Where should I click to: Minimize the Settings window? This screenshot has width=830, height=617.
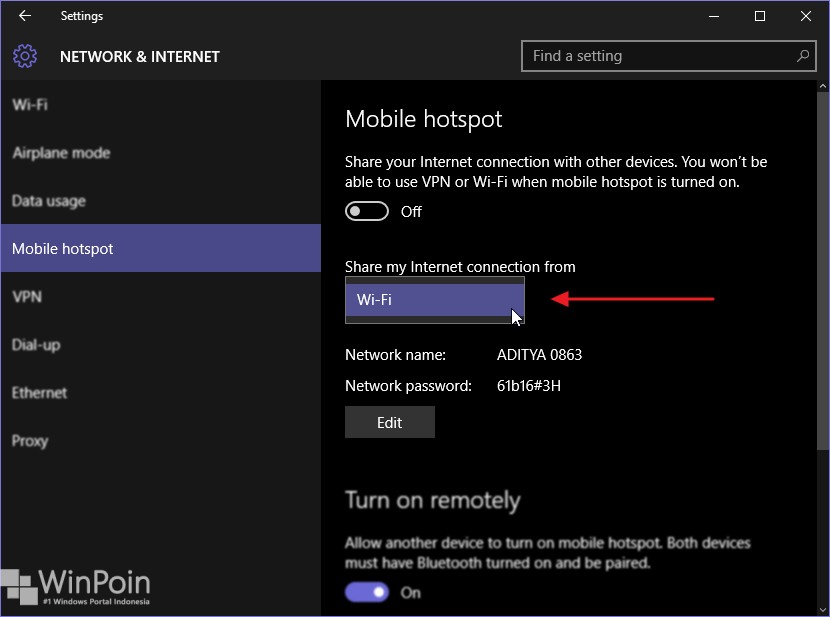click(x=714, y=16)
